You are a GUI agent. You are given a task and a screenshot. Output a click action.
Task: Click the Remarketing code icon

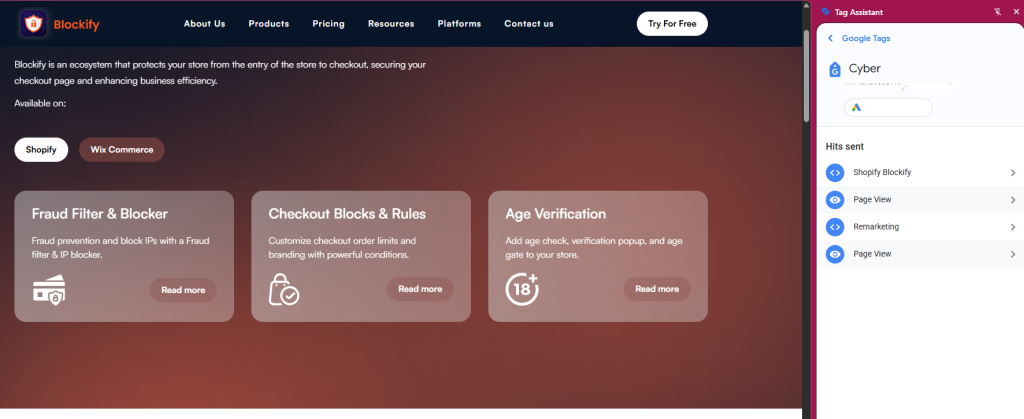tap(835, 227)
